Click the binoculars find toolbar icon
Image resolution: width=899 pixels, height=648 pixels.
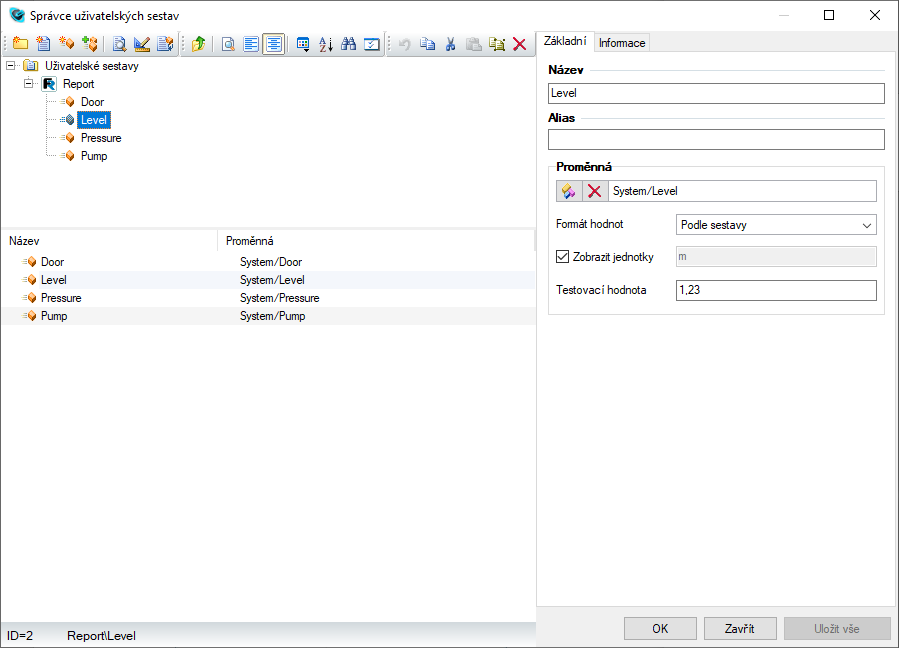(x=349, y=44)
